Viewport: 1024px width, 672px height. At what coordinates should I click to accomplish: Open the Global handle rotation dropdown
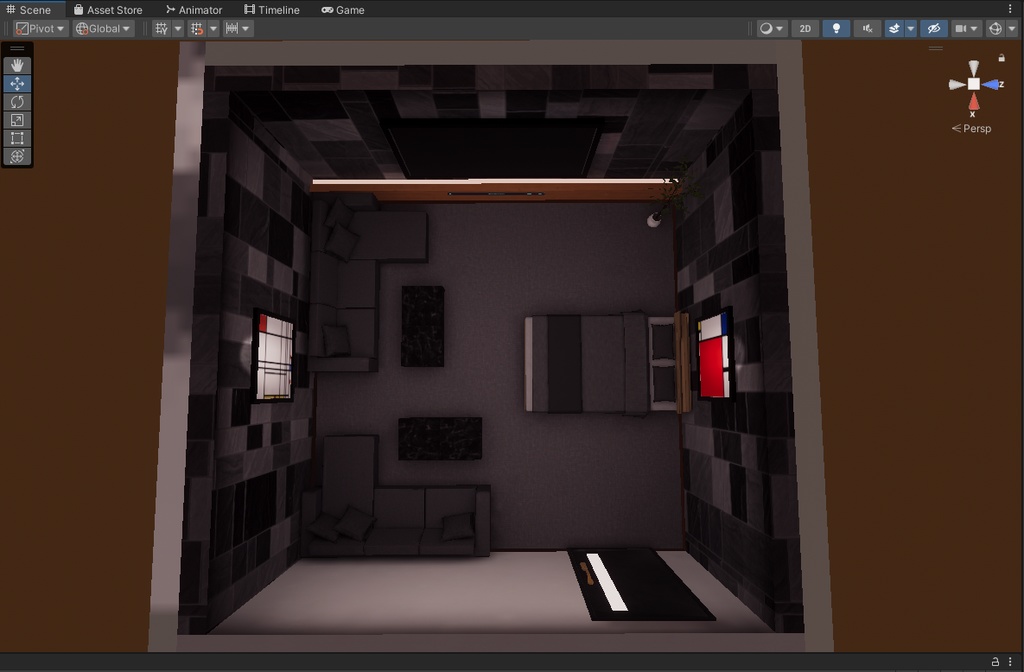102,28
